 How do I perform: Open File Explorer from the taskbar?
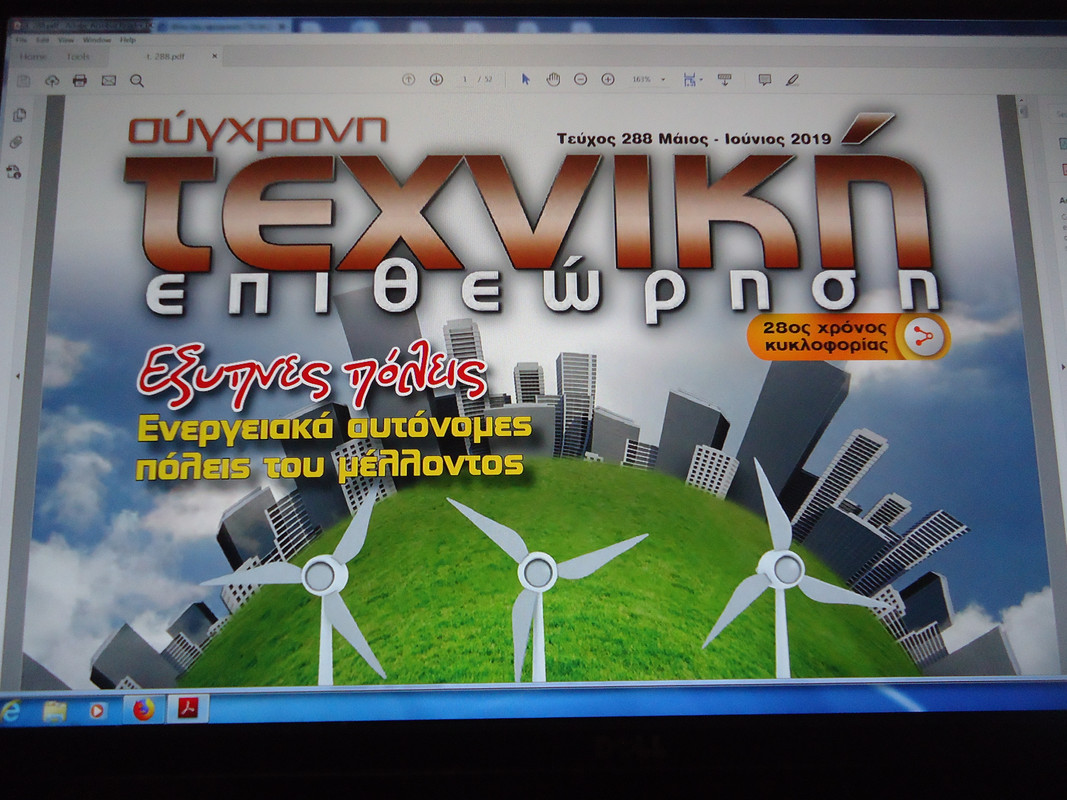click(54, 712)
